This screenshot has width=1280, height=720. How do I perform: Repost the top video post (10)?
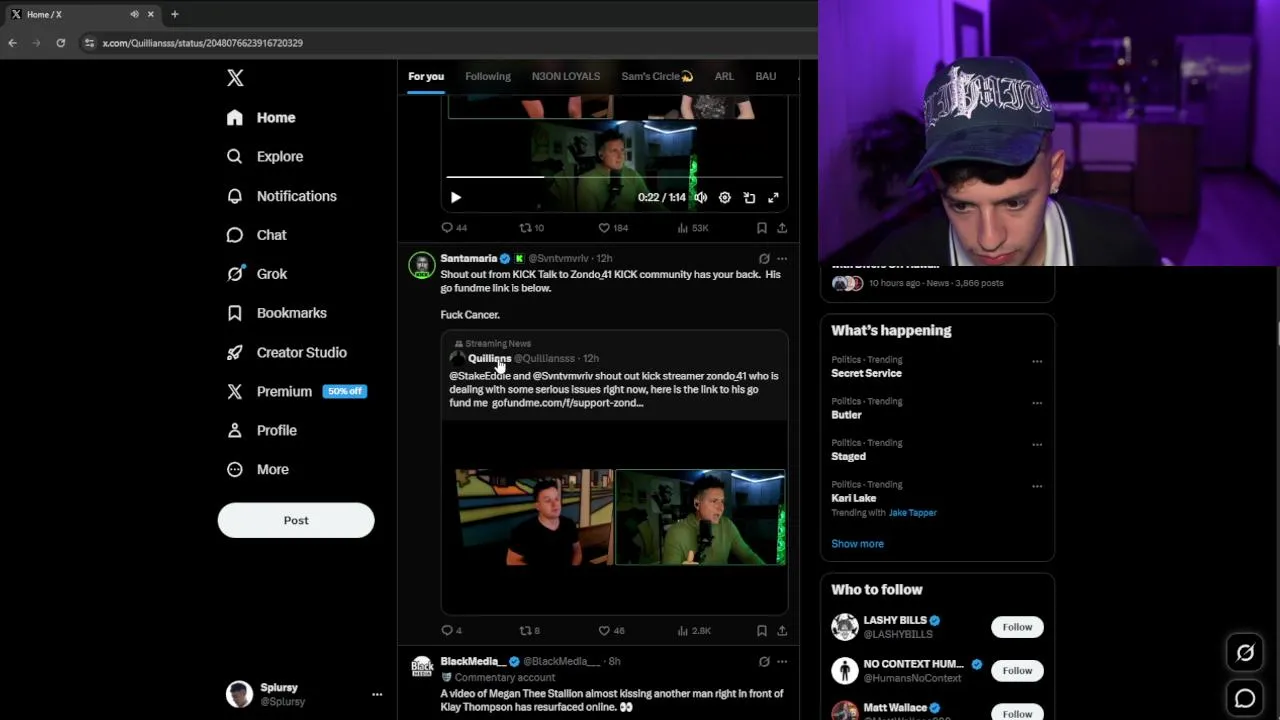click(x=531, y=228)
